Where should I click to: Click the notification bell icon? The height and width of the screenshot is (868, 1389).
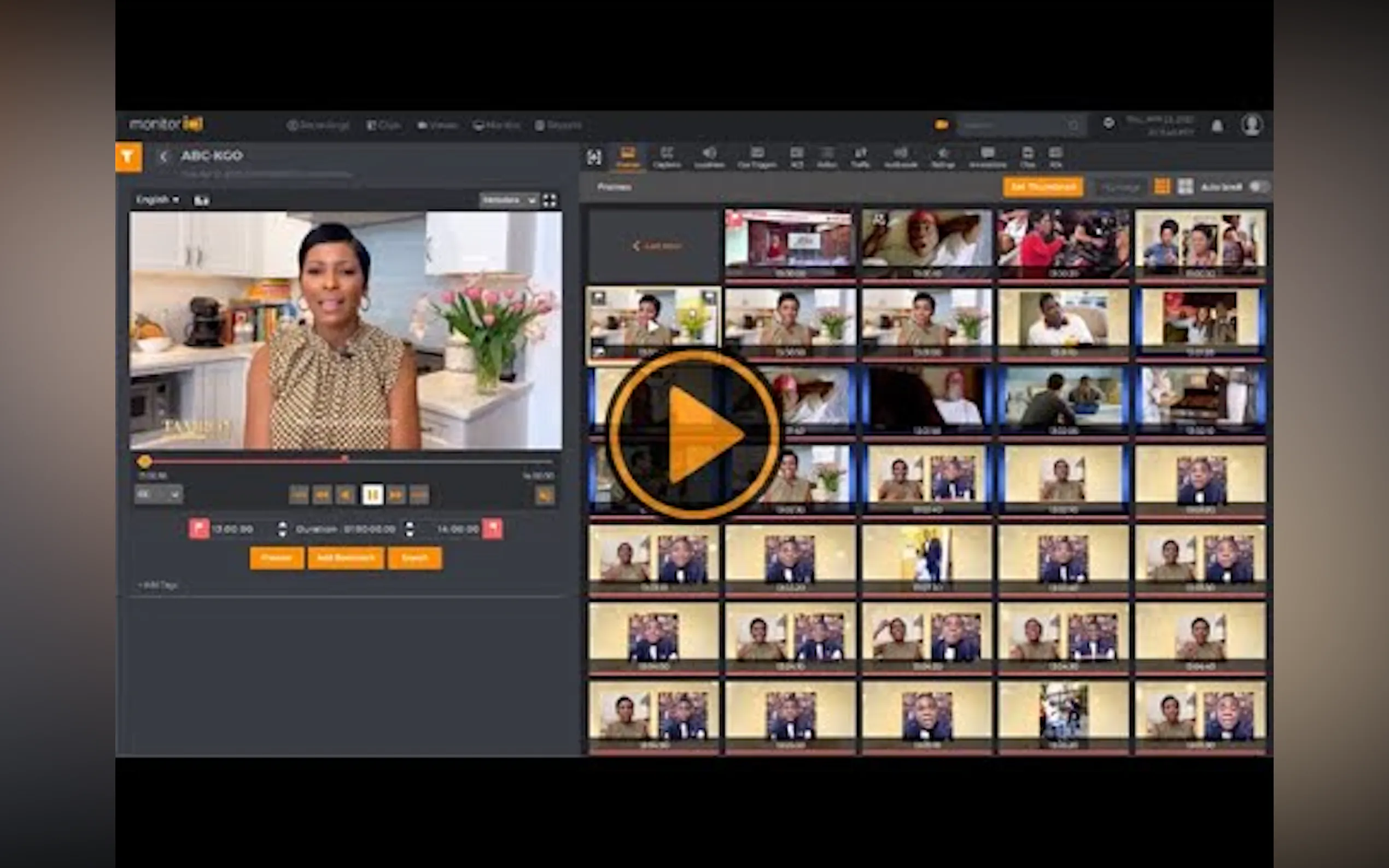[x=1217, y=126]
